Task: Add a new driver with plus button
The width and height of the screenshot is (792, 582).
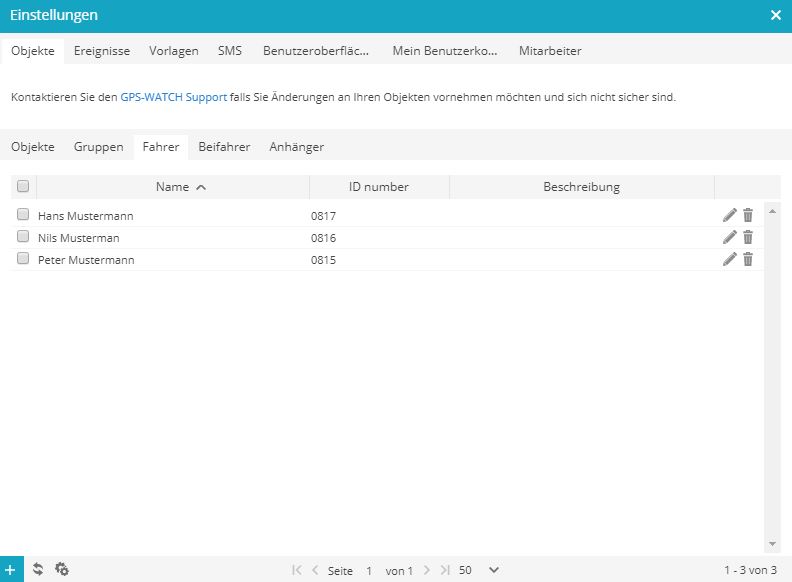Action: [x=11, y=570]
